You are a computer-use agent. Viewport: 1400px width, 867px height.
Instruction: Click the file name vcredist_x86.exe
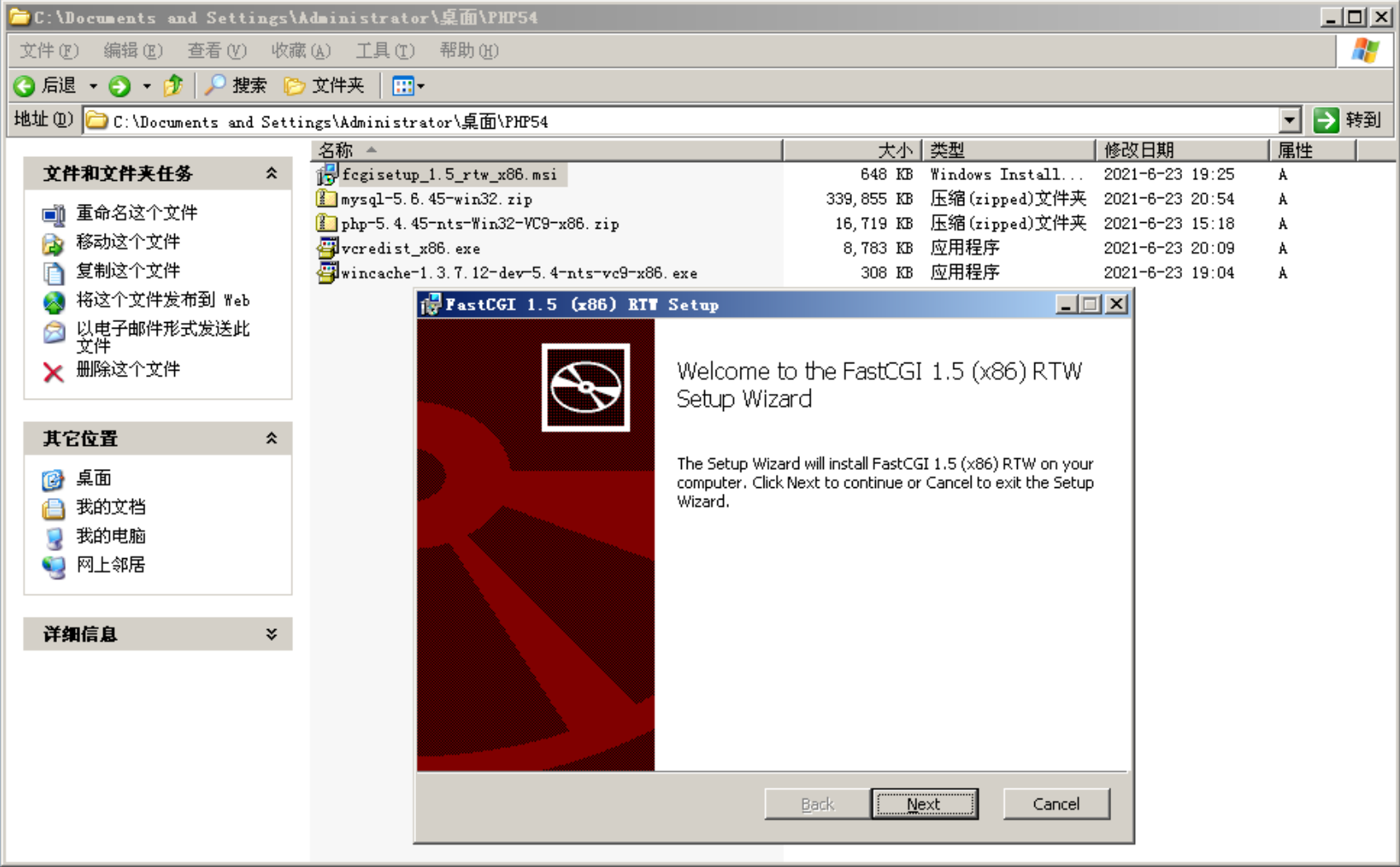coord(410,248)
